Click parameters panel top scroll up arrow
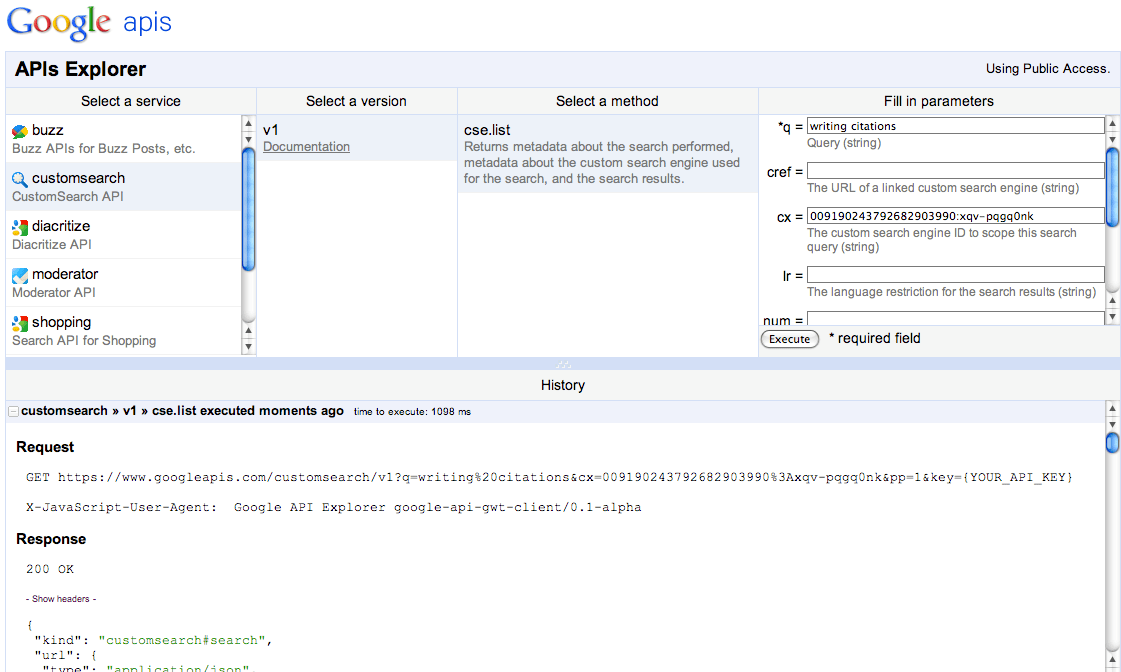The height and width of the screenshot is (672, 1121). pos(1112,123)
